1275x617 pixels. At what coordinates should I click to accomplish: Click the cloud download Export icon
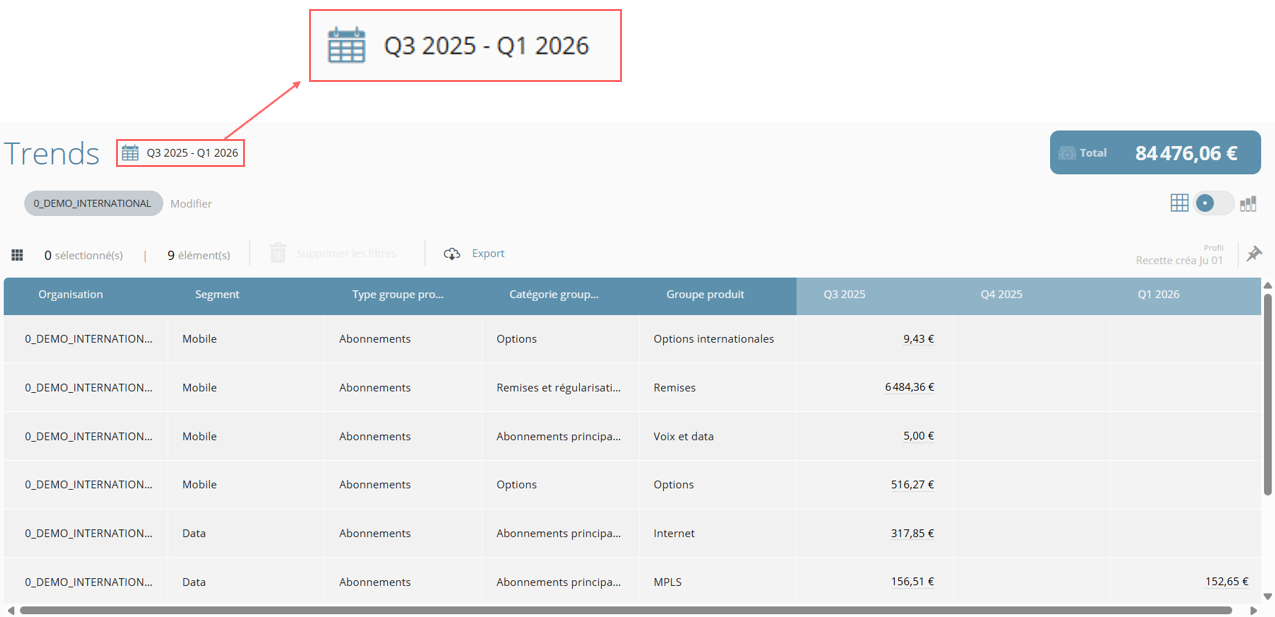452,254
